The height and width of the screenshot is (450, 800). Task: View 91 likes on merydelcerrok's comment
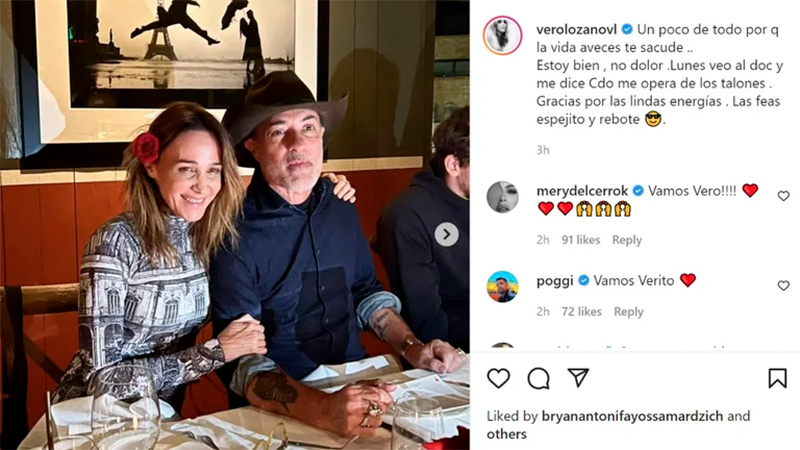coord(581,240)
